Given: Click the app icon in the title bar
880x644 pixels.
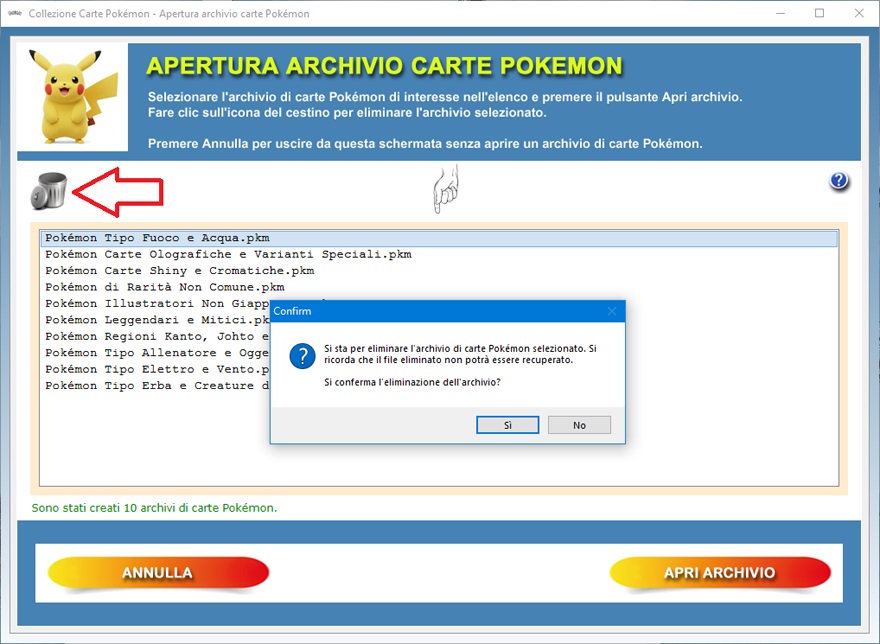Looking at the screenshot, I should pos(14,14).
